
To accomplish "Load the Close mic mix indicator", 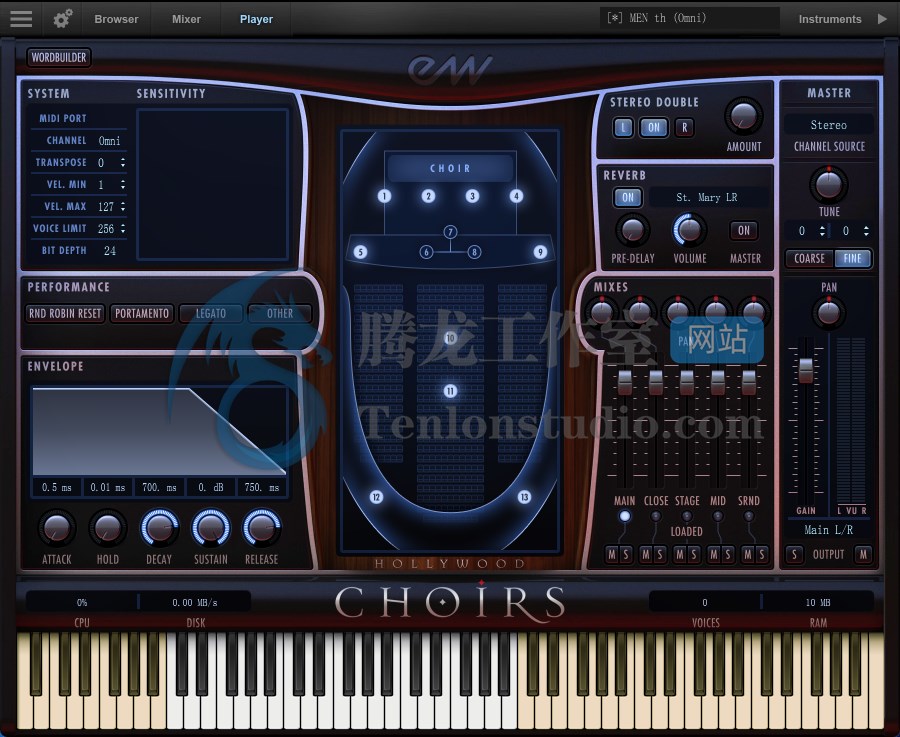I will click(x=655, y=516).
